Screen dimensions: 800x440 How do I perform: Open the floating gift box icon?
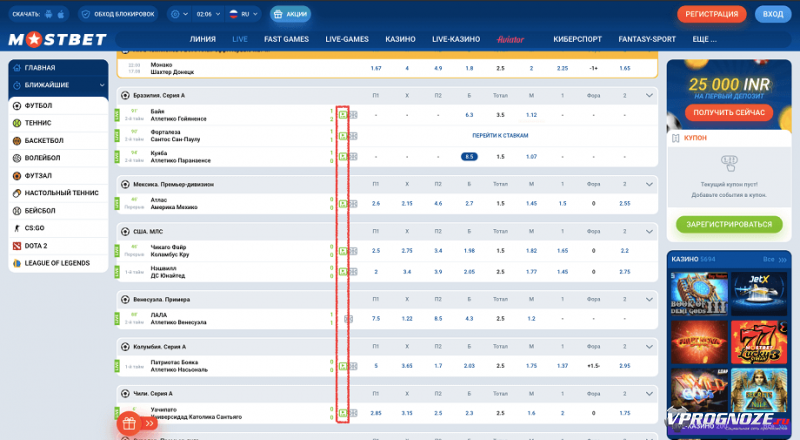[129, 423]
